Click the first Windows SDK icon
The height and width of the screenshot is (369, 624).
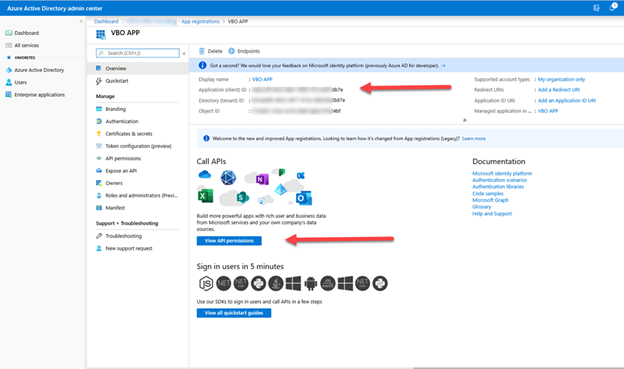[x=293, y=283]
